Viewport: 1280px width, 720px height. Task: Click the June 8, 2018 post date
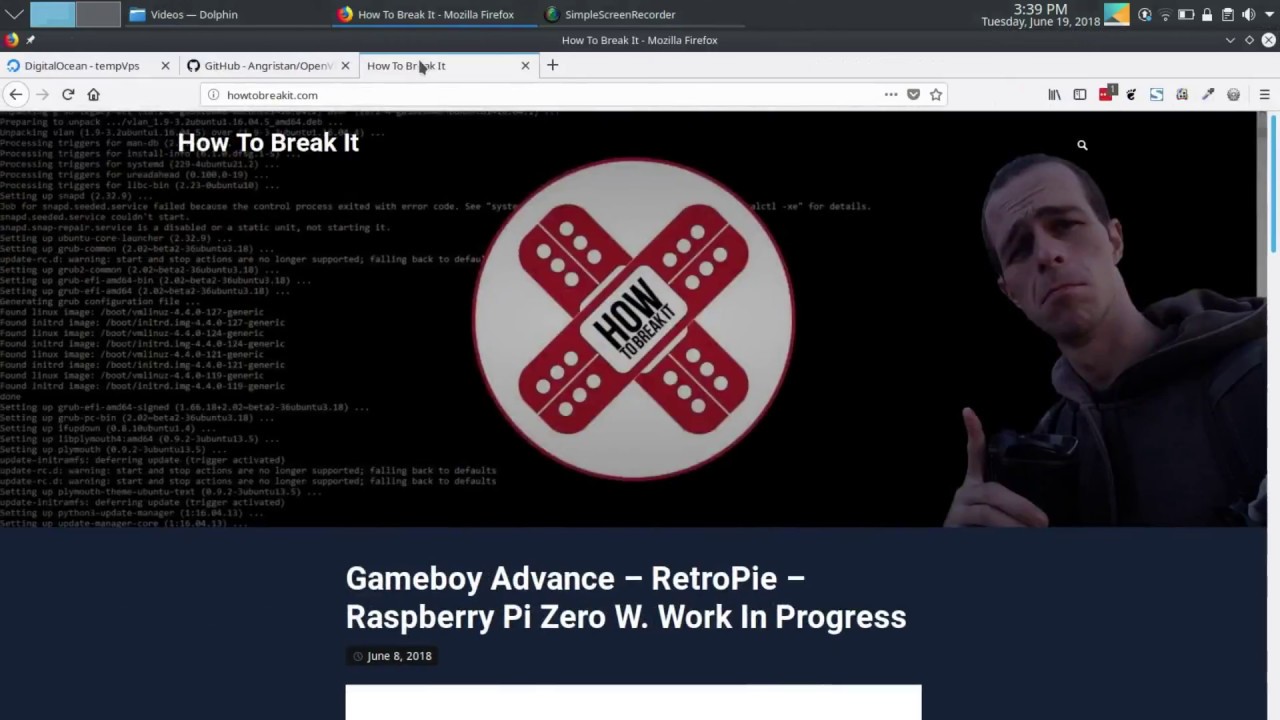(x=399, y=656)
